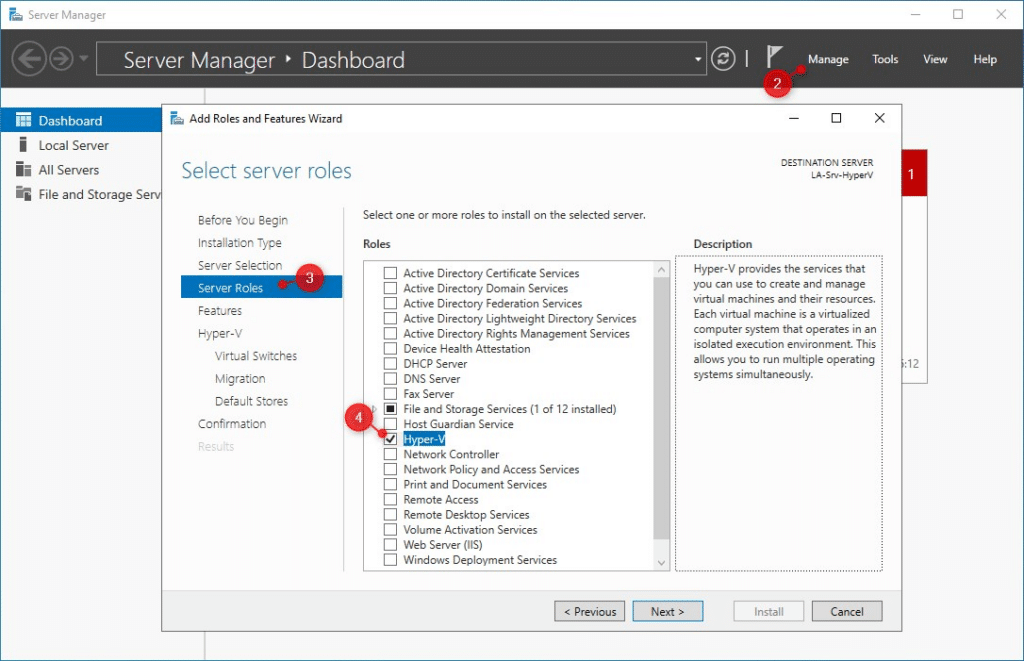
Task: Open the breadcrumb address bar dropdown arrow
Action: point(698,59)
